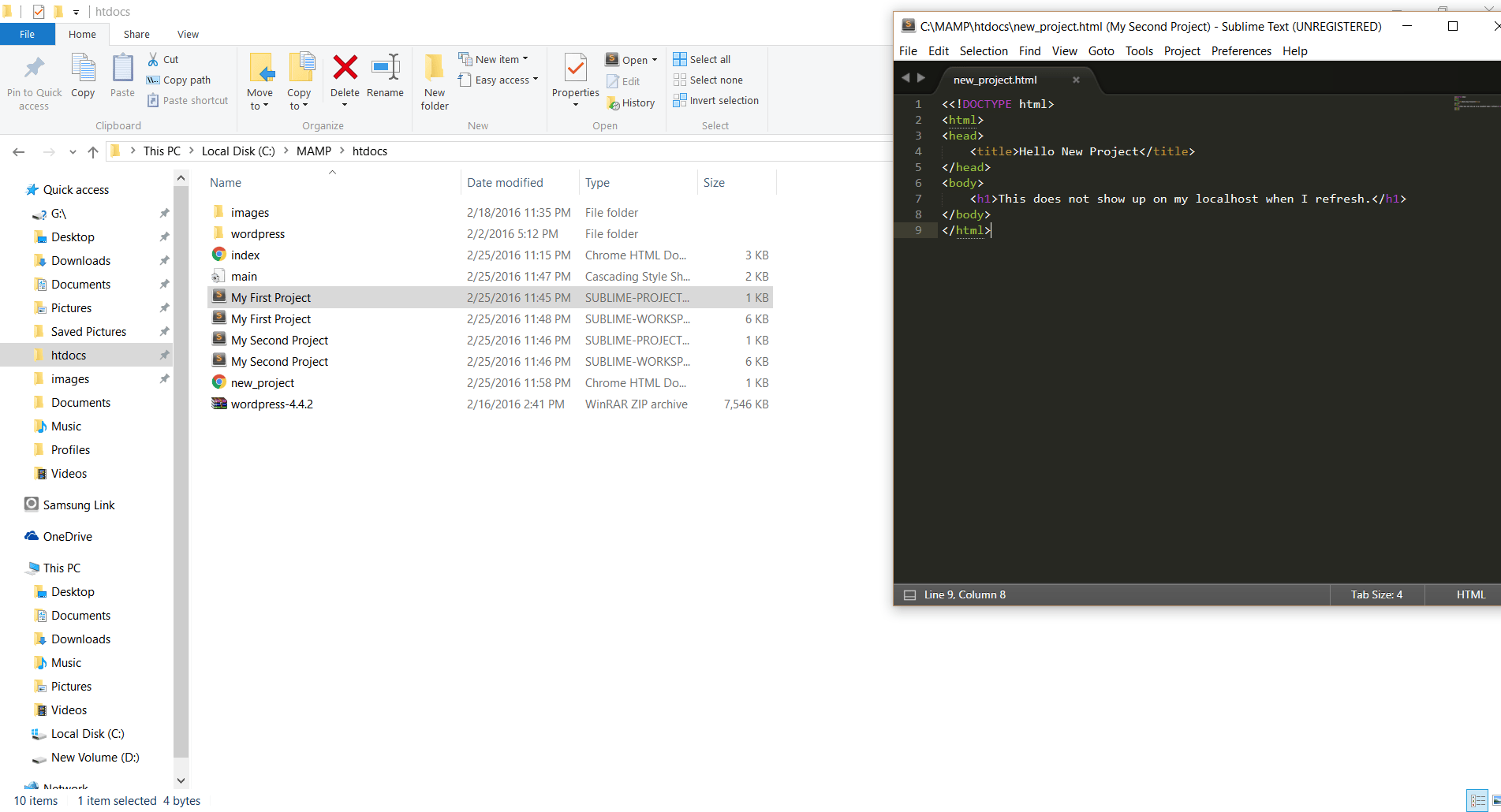Open the File tab in Explorer
Viewport: 1501px width, 812px height.
28,34
